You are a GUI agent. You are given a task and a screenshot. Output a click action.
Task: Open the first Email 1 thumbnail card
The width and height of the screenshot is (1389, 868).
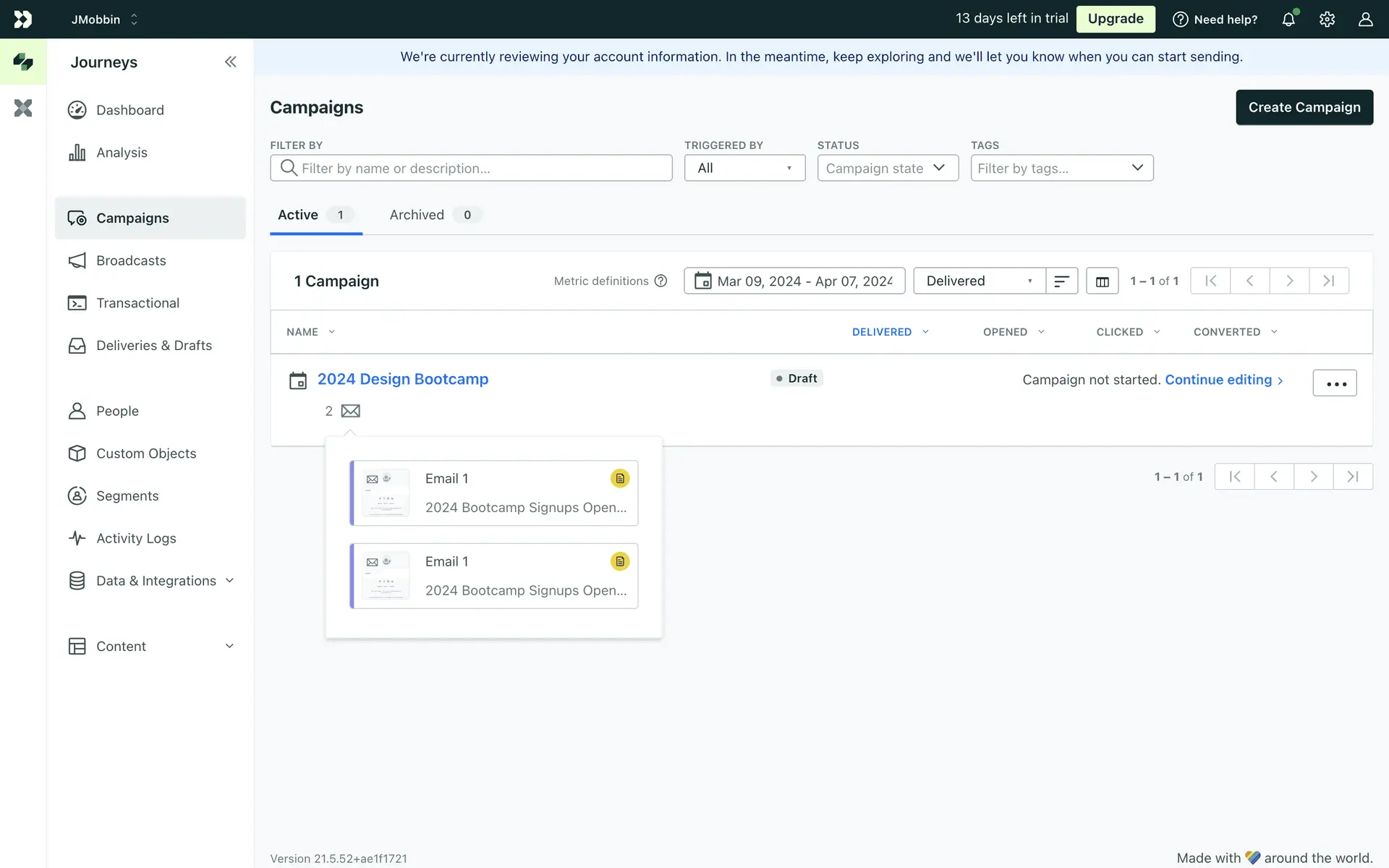point(494,493)
